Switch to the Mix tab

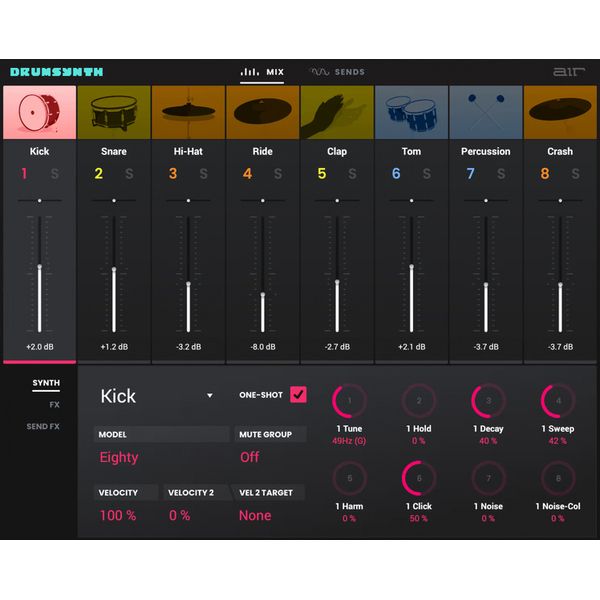click(x=262, y=72)
